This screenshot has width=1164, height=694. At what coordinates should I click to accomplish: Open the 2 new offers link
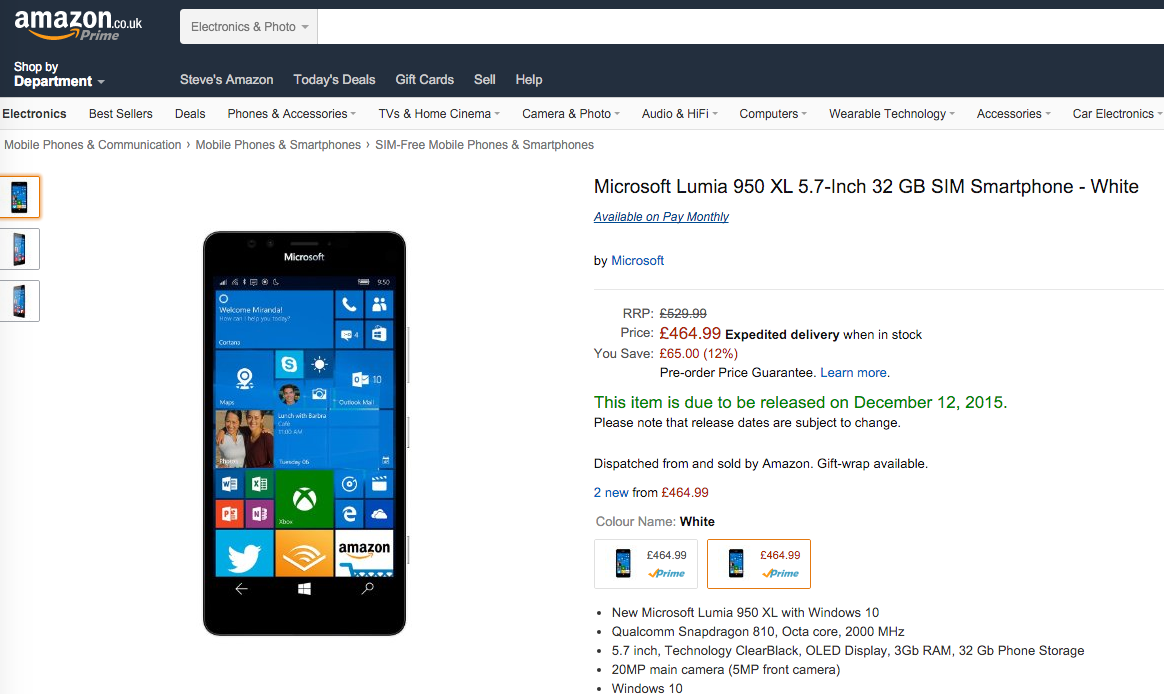tap(611, 492)
